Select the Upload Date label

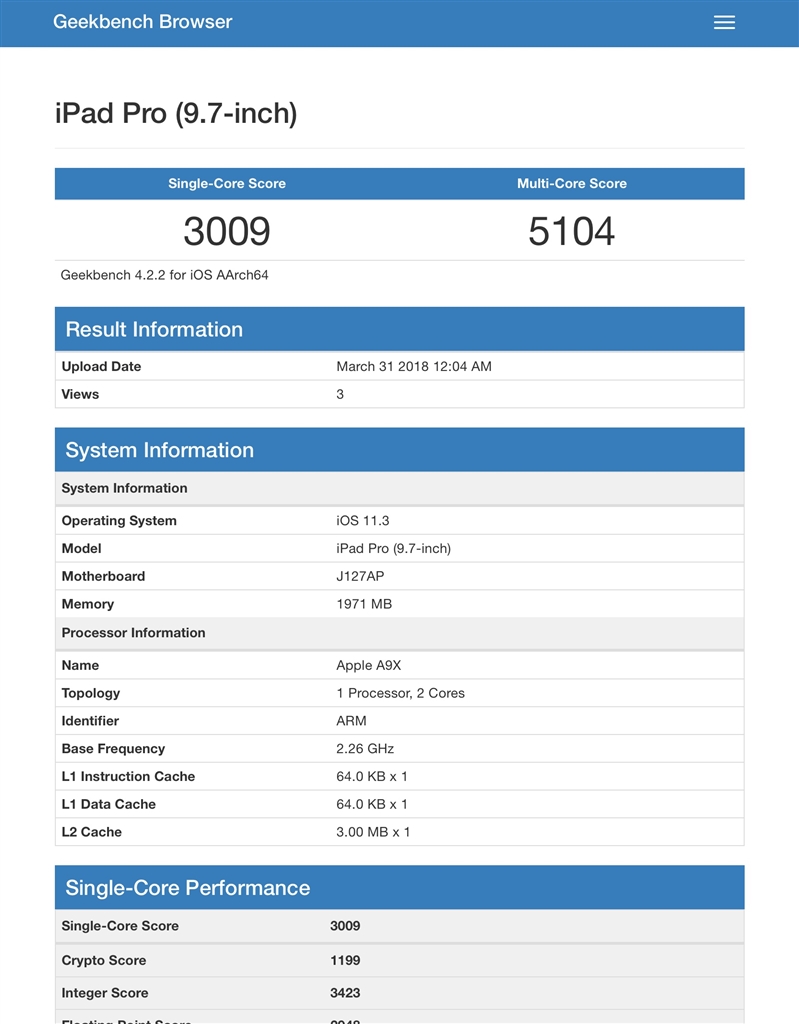(x=101, y=366)
